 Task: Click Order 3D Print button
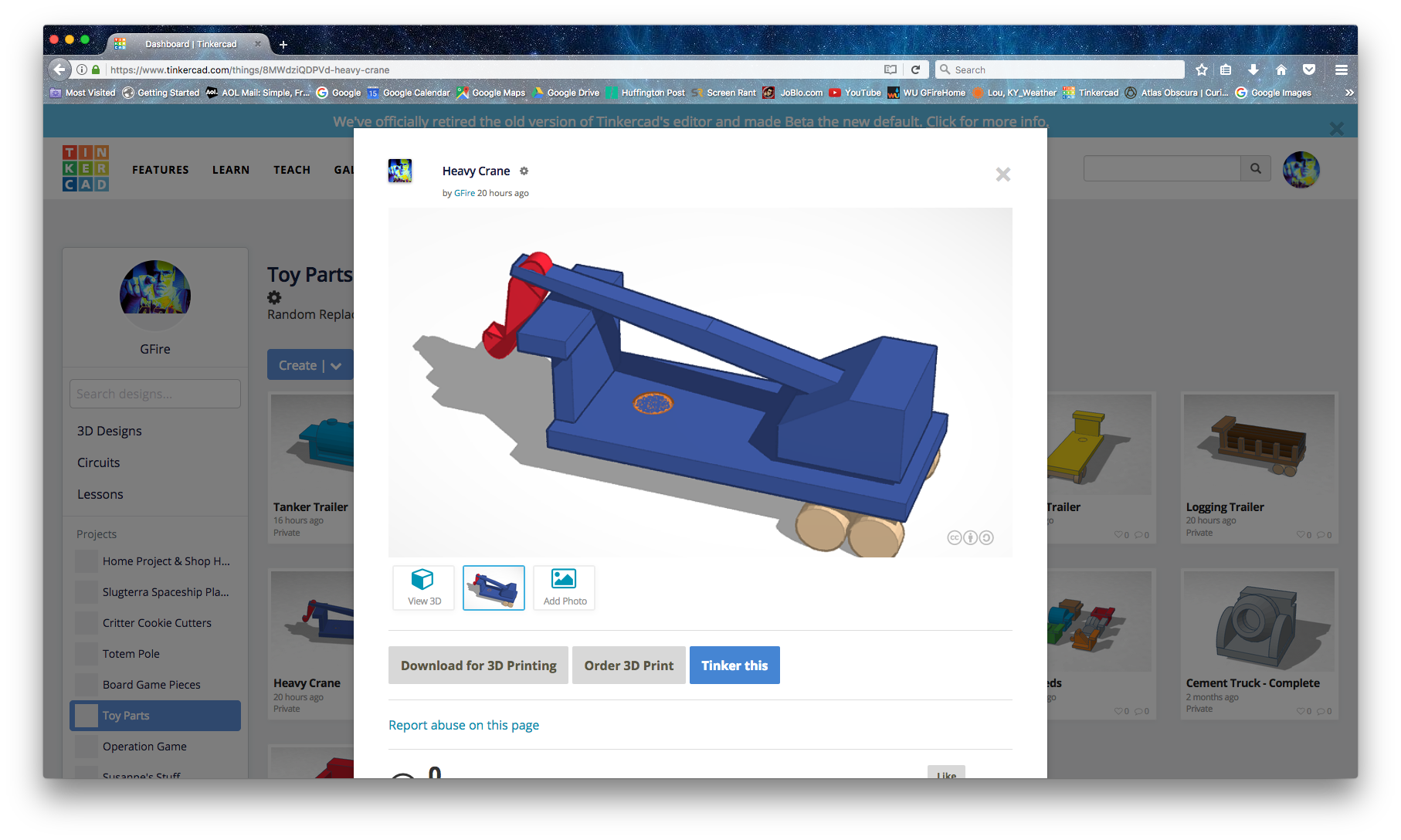click(x=629, y=666)
